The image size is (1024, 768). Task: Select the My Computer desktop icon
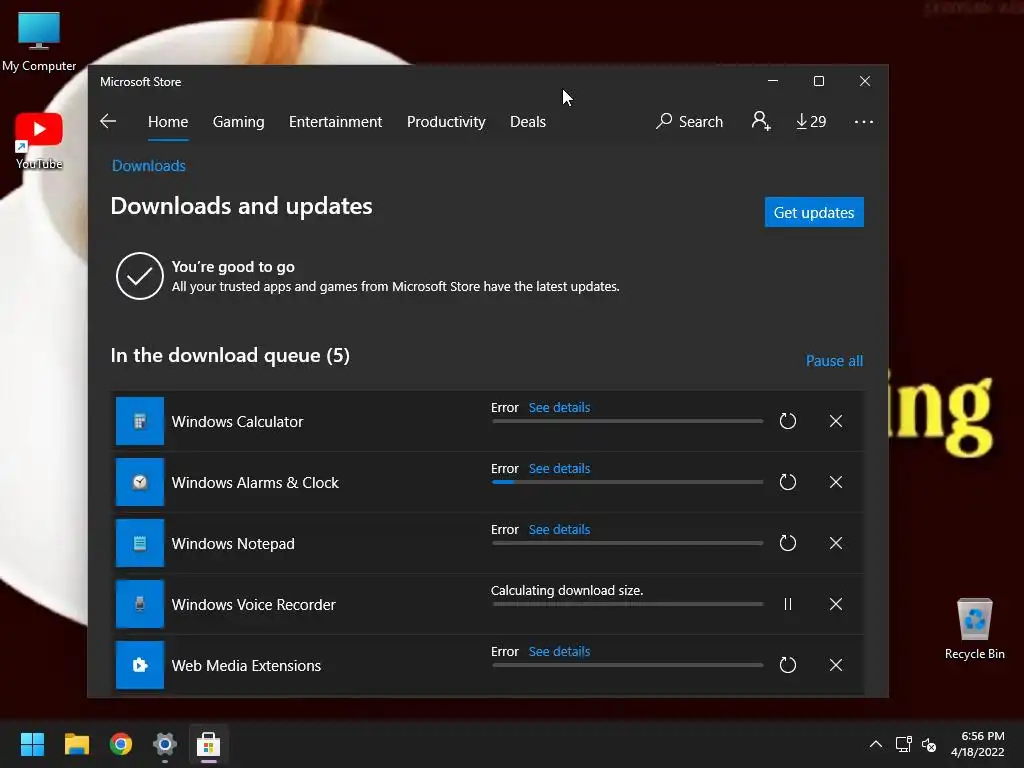[x=39, y=42]
